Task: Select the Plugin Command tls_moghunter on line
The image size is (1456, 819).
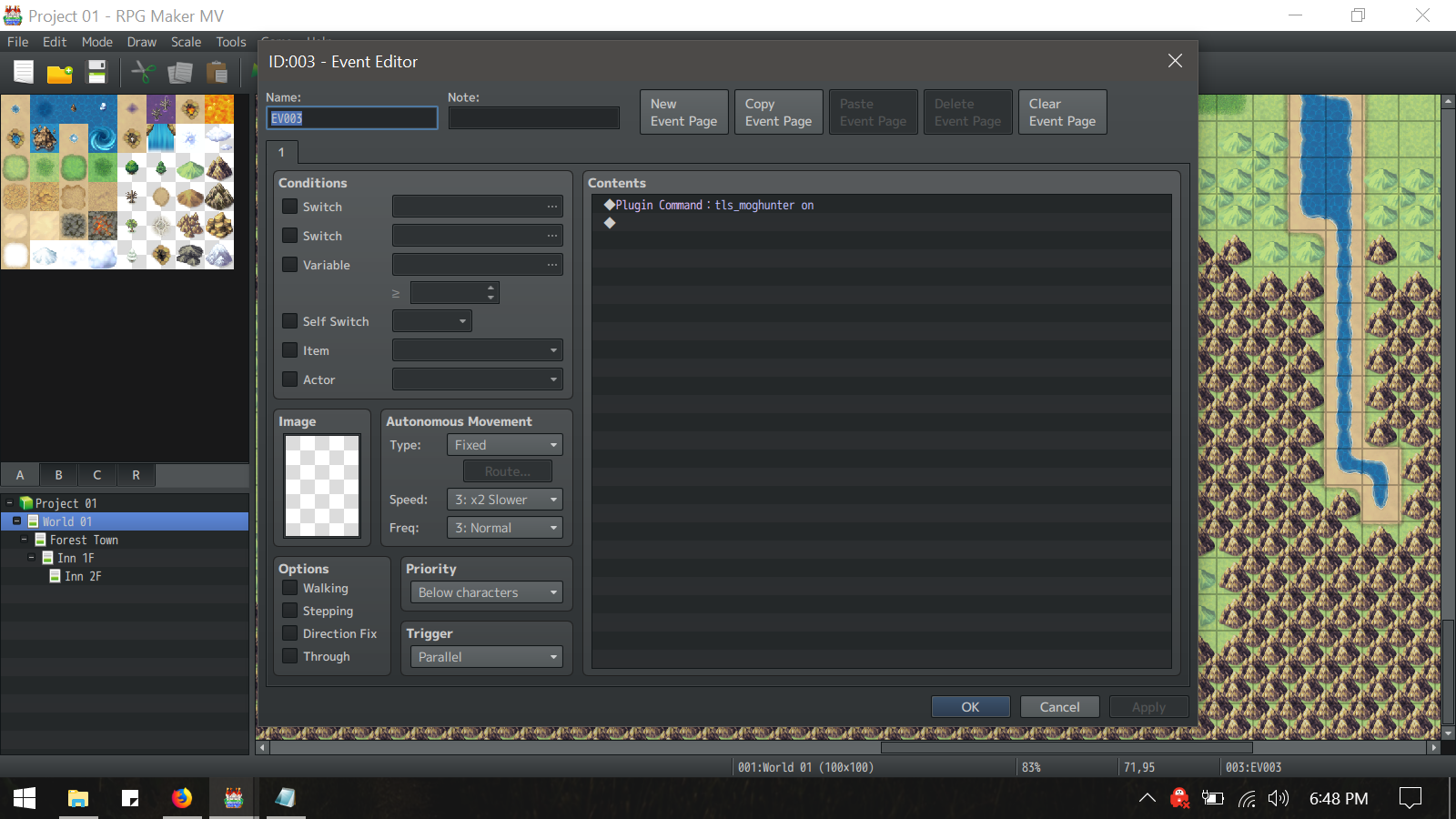Action: coord(882,205)
